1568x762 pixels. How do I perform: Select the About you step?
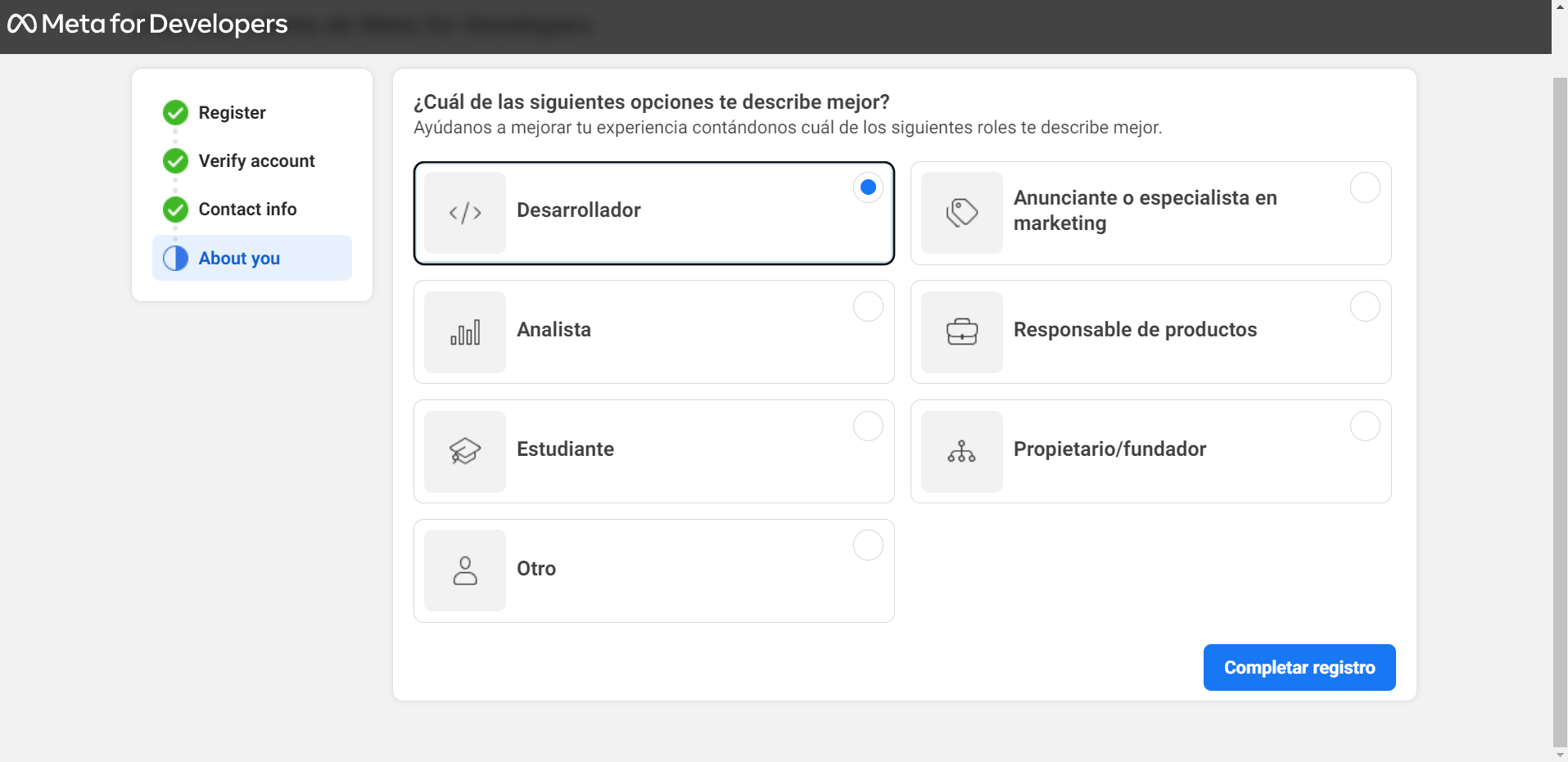pyautogui.click(x=239, y=259)
